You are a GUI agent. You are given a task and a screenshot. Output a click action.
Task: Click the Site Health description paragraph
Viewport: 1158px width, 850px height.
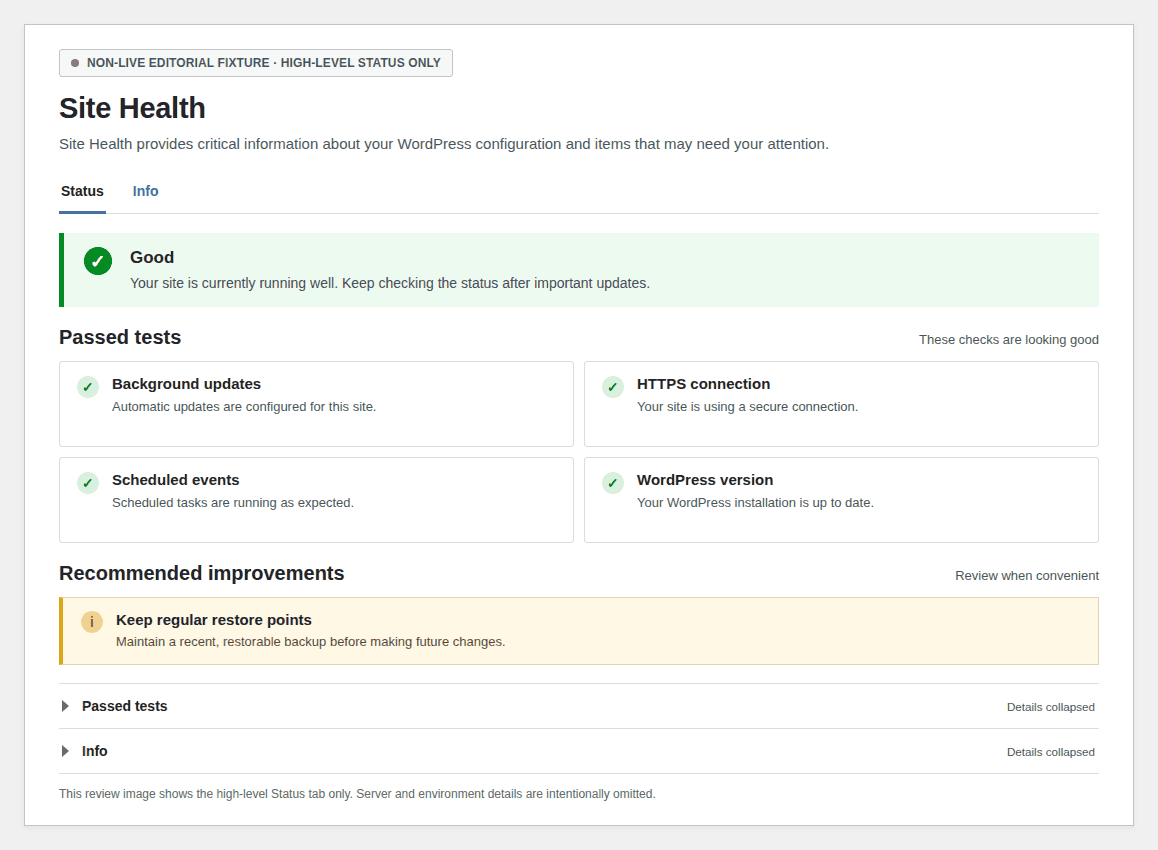coord(444,144)
